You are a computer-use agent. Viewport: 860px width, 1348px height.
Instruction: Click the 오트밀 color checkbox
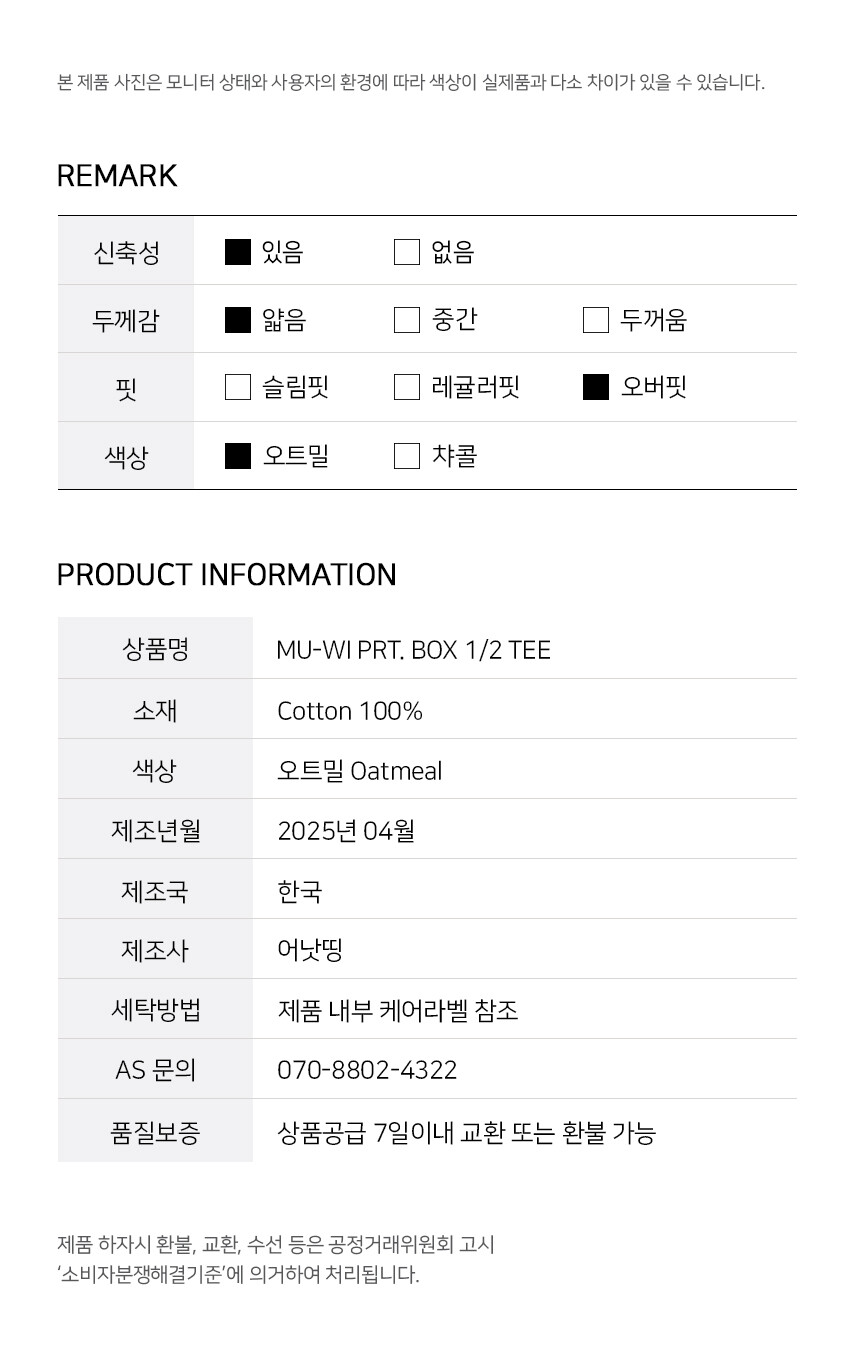[238, 456]
